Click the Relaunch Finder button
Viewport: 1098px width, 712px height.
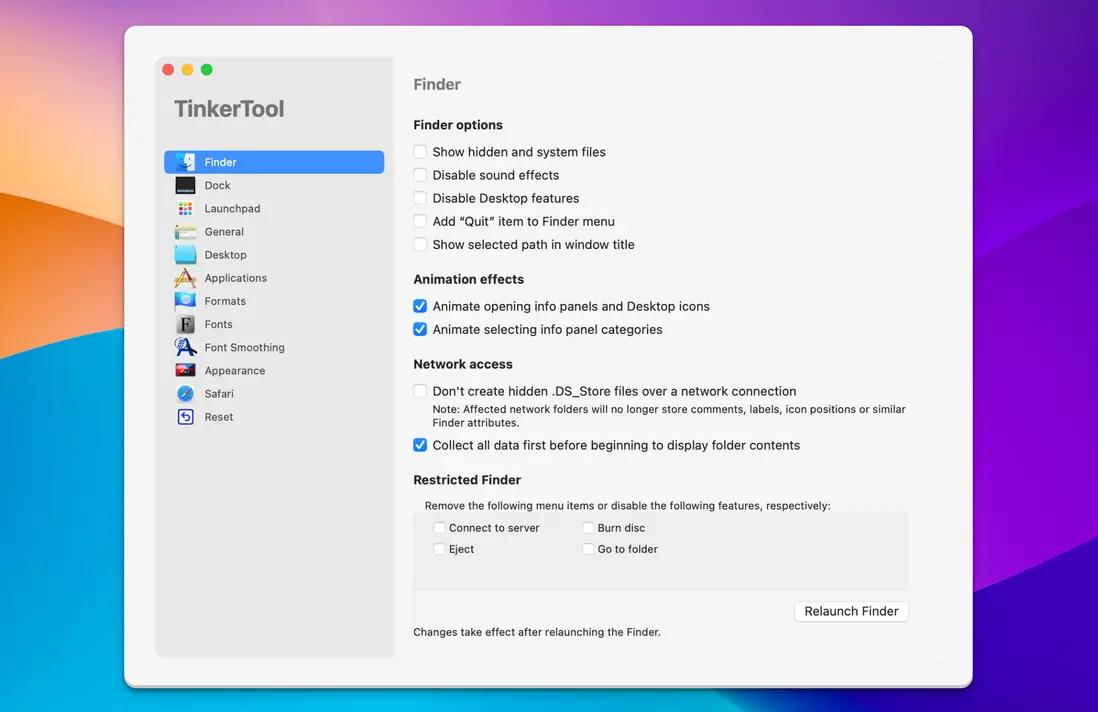click(x=851, y=611)
